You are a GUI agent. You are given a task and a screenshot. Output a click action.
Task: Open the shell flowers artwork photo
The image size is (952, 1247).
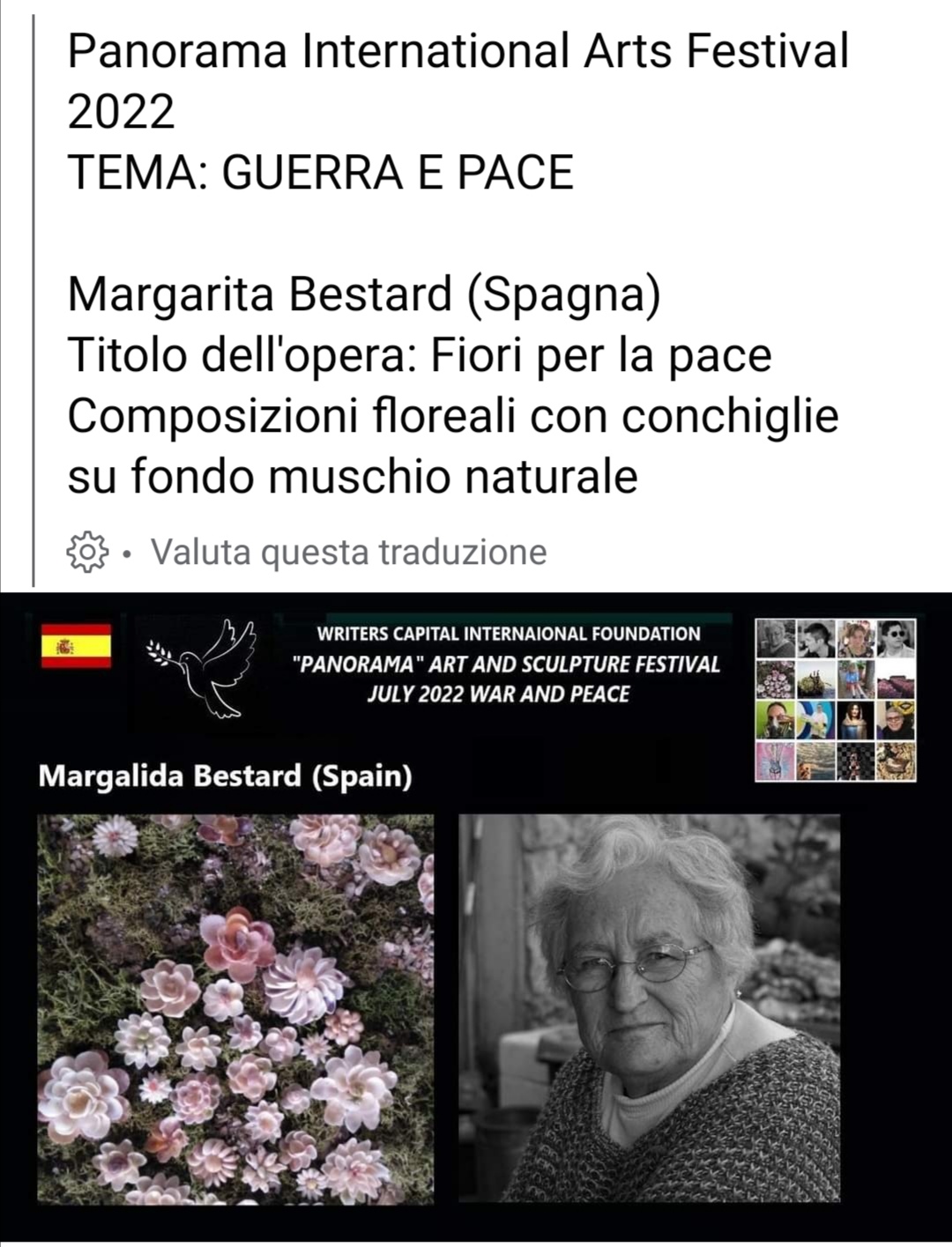click(x=235, y=1009)
